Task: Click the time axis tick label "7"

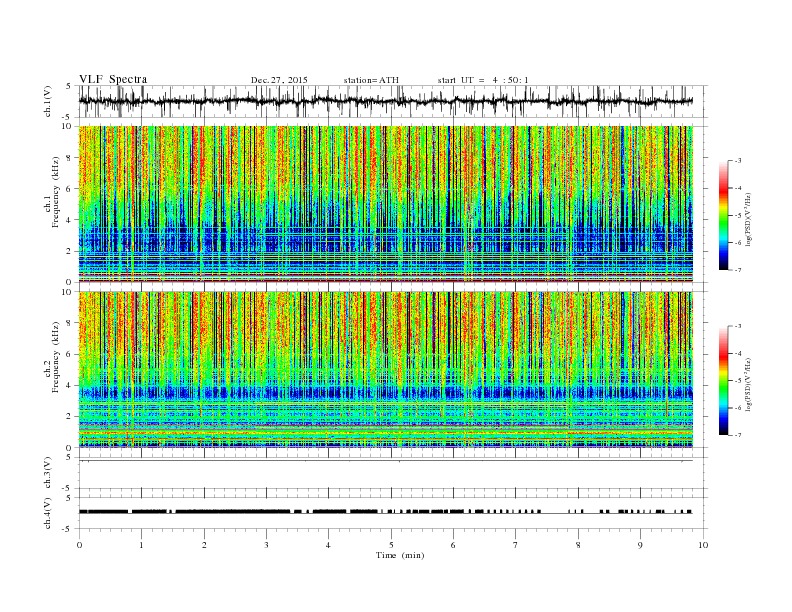Action: [x=516, y=545]
